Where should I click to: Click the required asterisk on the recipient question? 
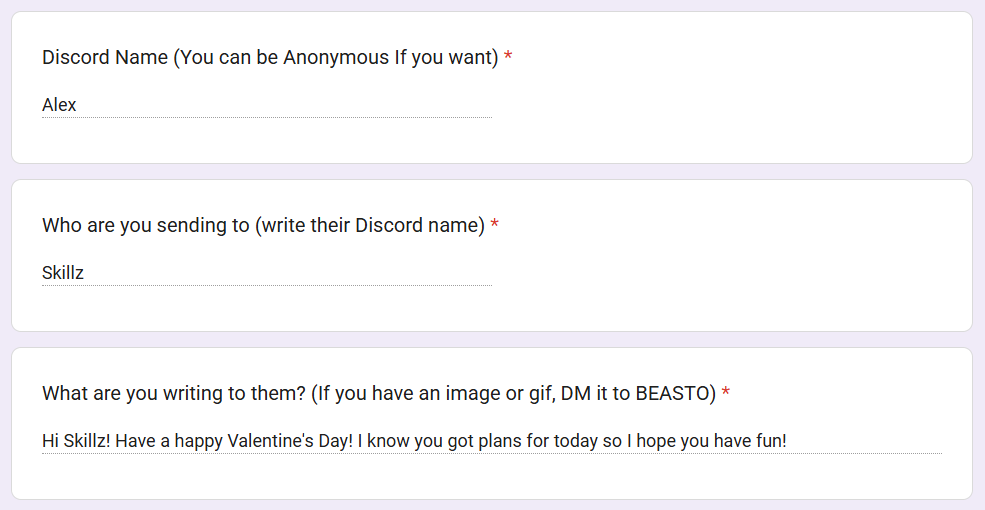coord(494,226)
